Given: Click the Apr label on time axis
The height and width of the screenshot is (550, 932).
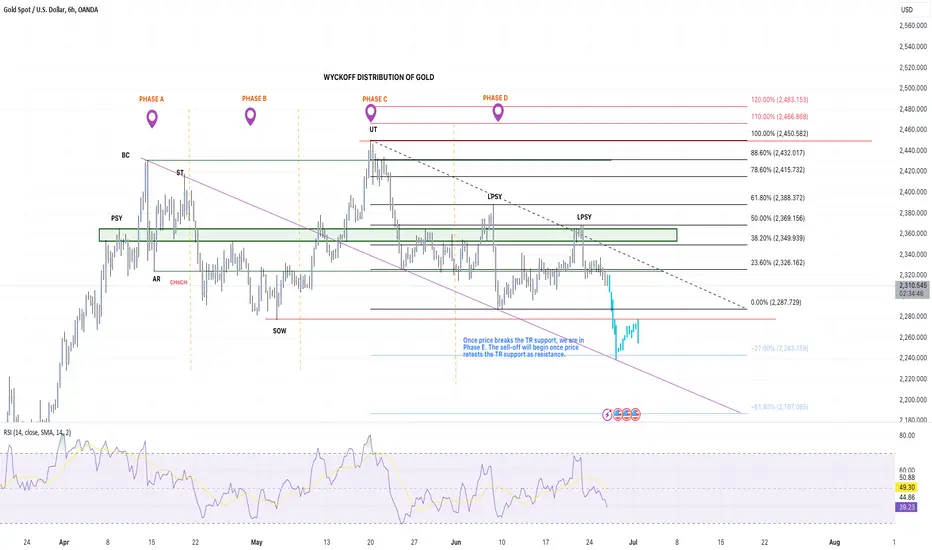Looking at the screenshot, I should tap(64, 542).
